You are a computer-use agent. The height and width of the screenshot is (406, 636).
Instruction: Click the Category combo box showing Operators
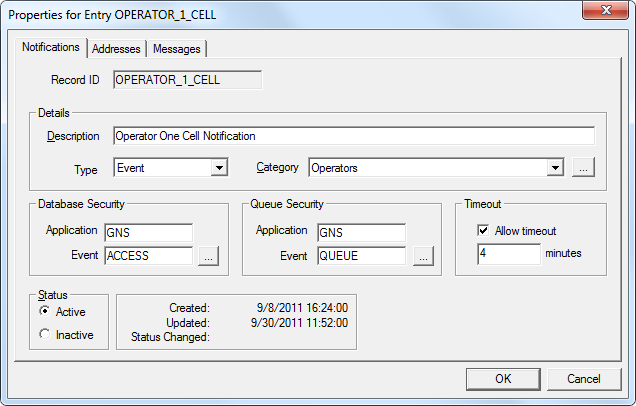point(436,168)
